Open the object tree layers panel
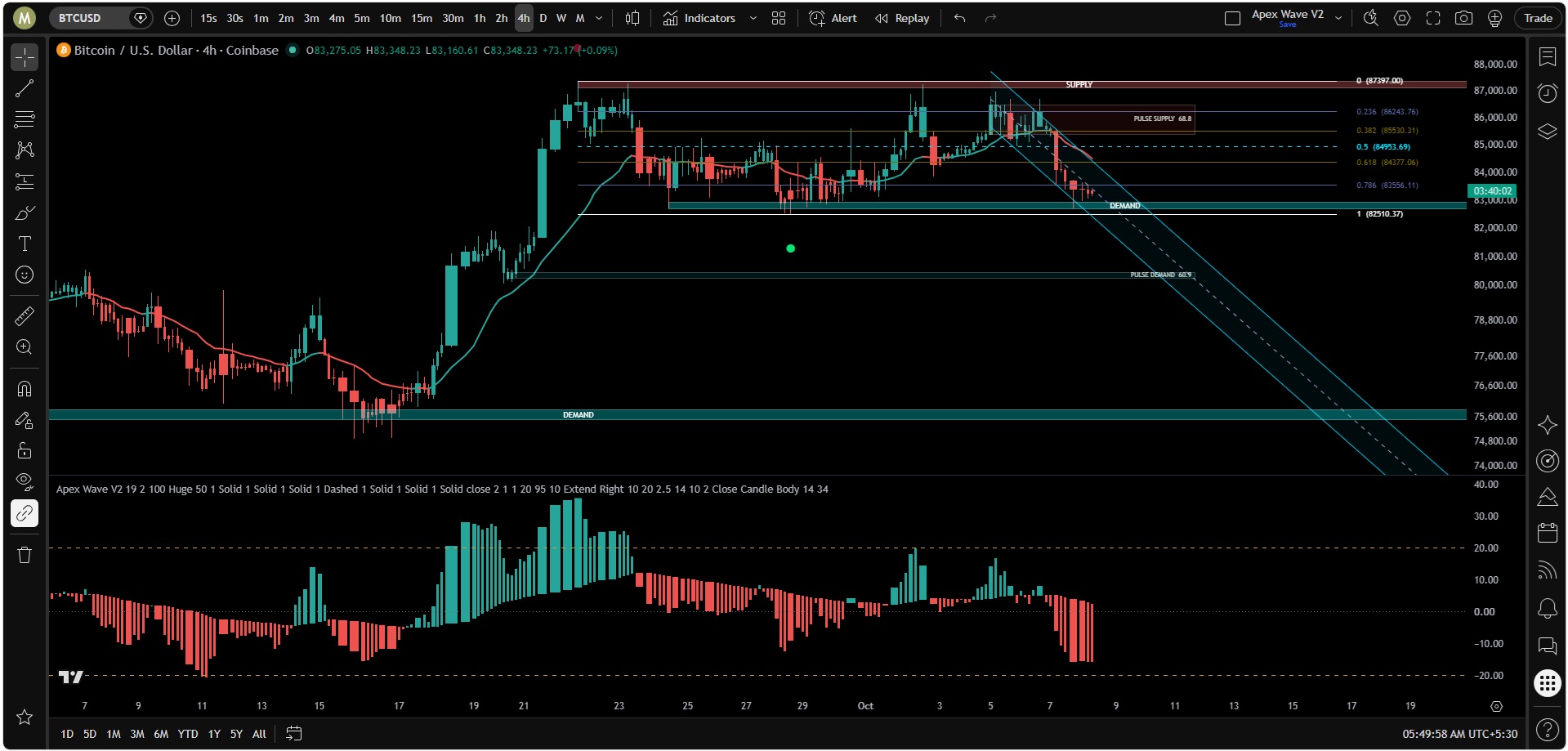Viewport: 1568px width, 751px height. click(x=1548, y=131)
